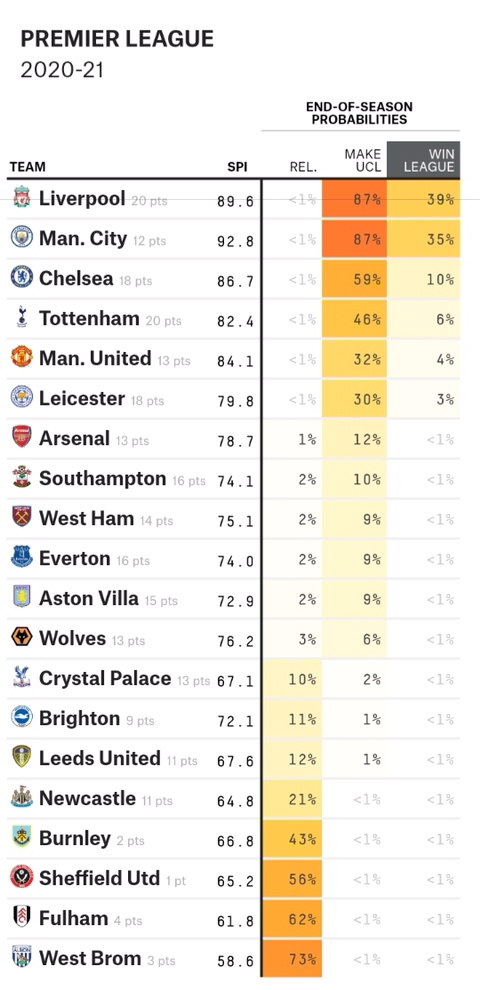Sort by MAKE UCL column header
This screenshot has width=480, height=990.
pos(363,160)
